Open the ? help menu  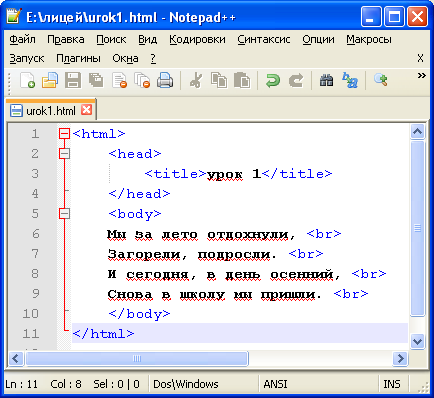(x=153, y=58)
